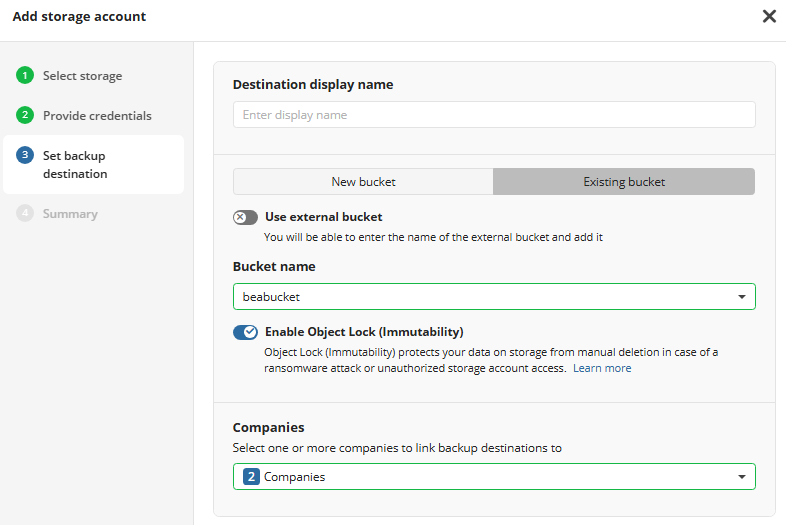This screenshot has width=786, height=525.
Task: Go to Select storage step
Action: (x=82, y=76)
